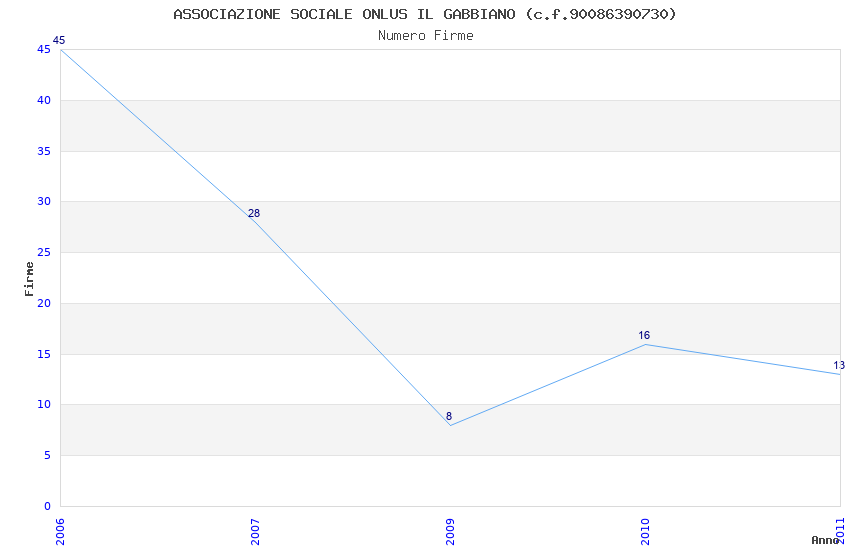Select the data point labeled 16
Image resolution: width=850 pixels, height=550 pixels.
[645, 344]
